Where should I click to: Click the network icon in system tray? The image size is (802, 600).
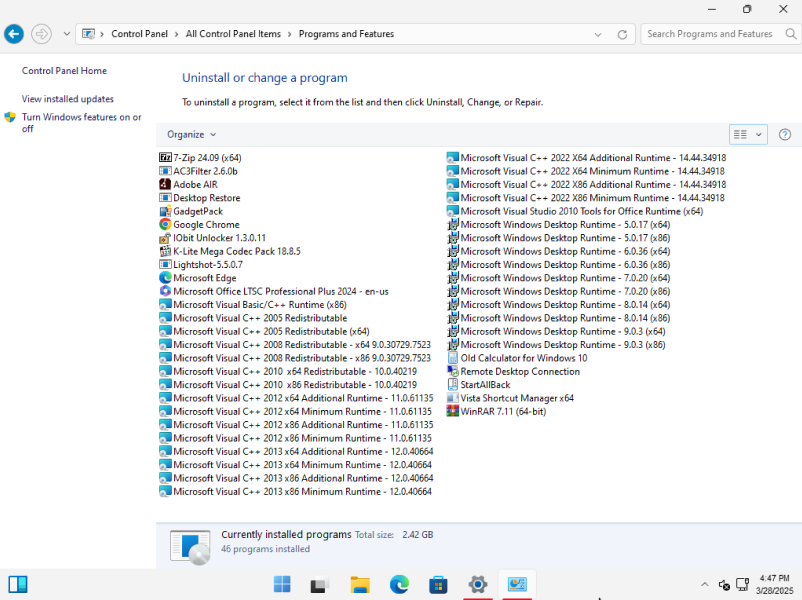742,584
